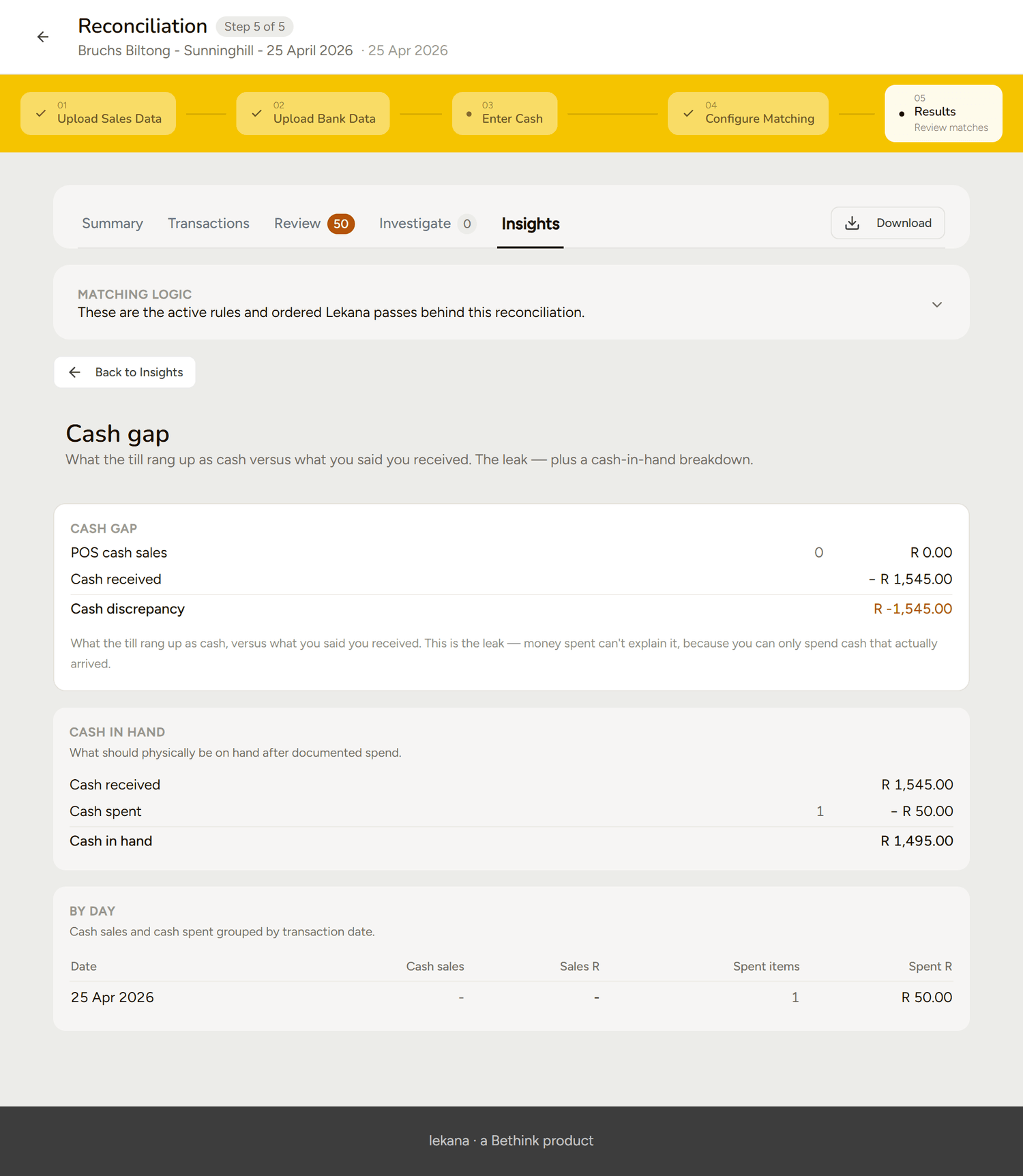Open the Summary tab
The width and height of the screenshot is (1023, 1176).
[113, 224]
